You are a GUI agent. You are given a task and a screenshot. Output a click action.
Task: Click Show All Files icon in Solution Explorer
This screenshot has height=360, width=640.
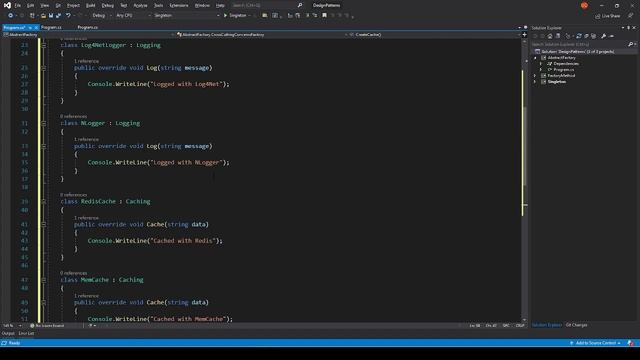pos(593,36)
